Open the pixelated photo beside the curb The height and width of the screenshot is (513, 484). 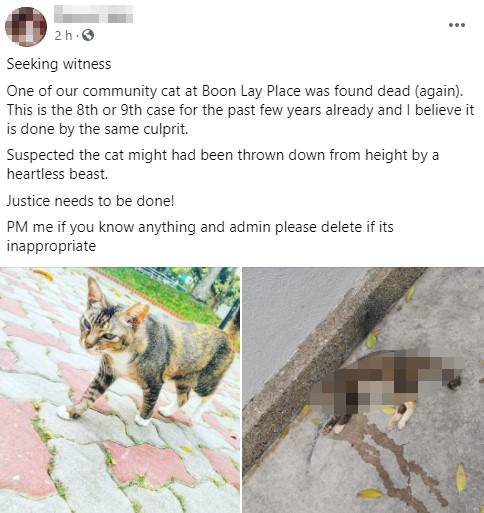[x=363, y=390]
